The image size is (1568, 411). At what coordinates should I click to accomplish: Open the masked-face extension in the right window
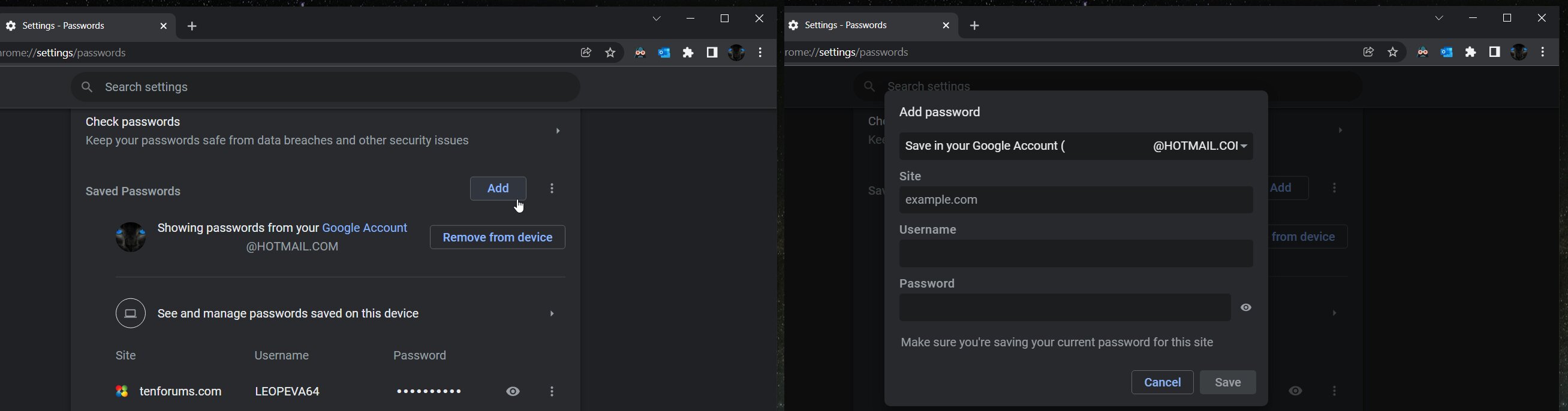pos(1422,52)
